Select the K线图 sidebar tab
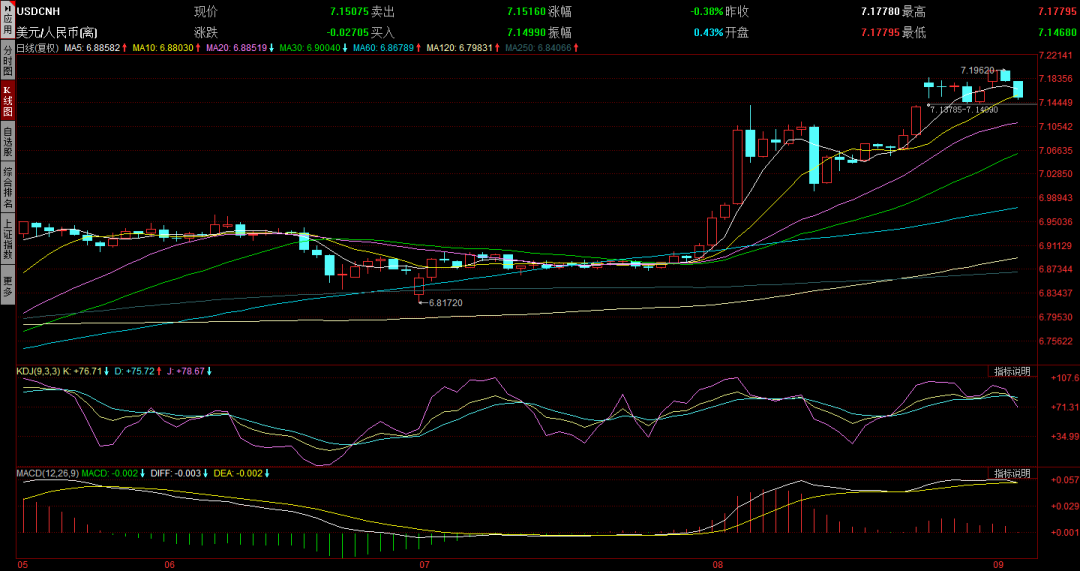The width and height of the screenshot is (1080, 571). 7,101
